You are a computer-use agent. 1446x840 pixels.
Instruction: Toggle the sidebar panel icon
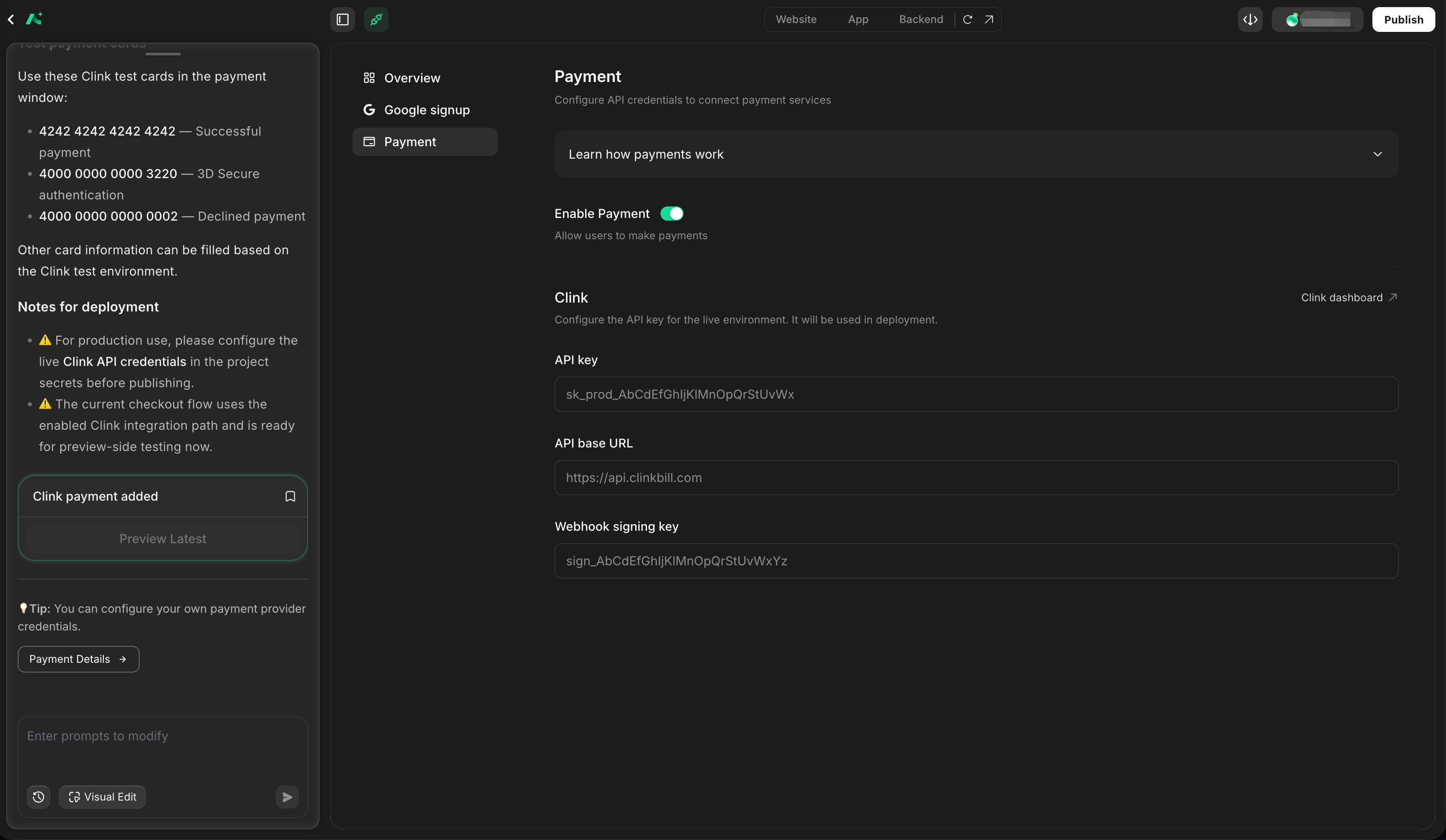click(343, 19)
